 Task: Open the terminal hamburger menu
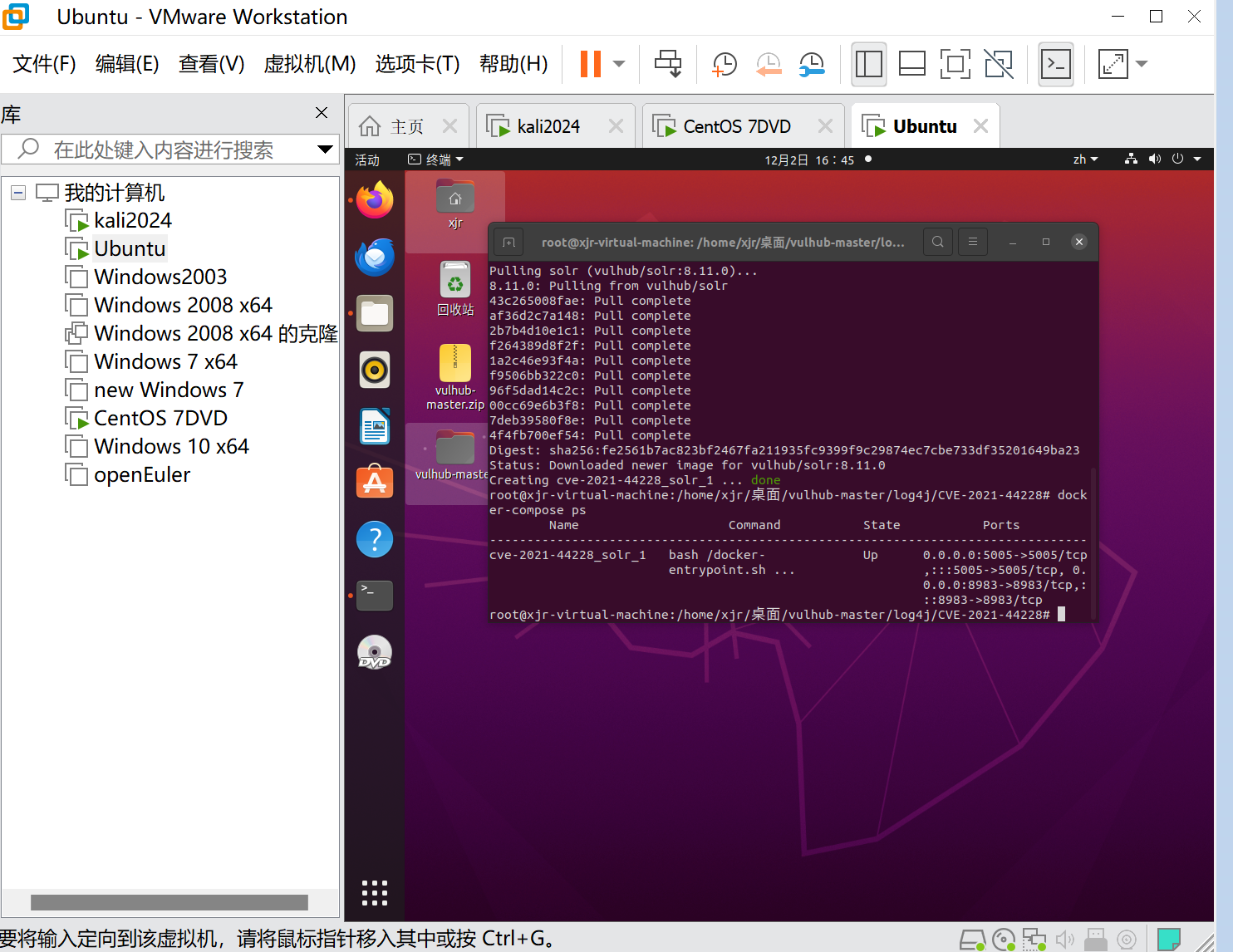point(972,242)
